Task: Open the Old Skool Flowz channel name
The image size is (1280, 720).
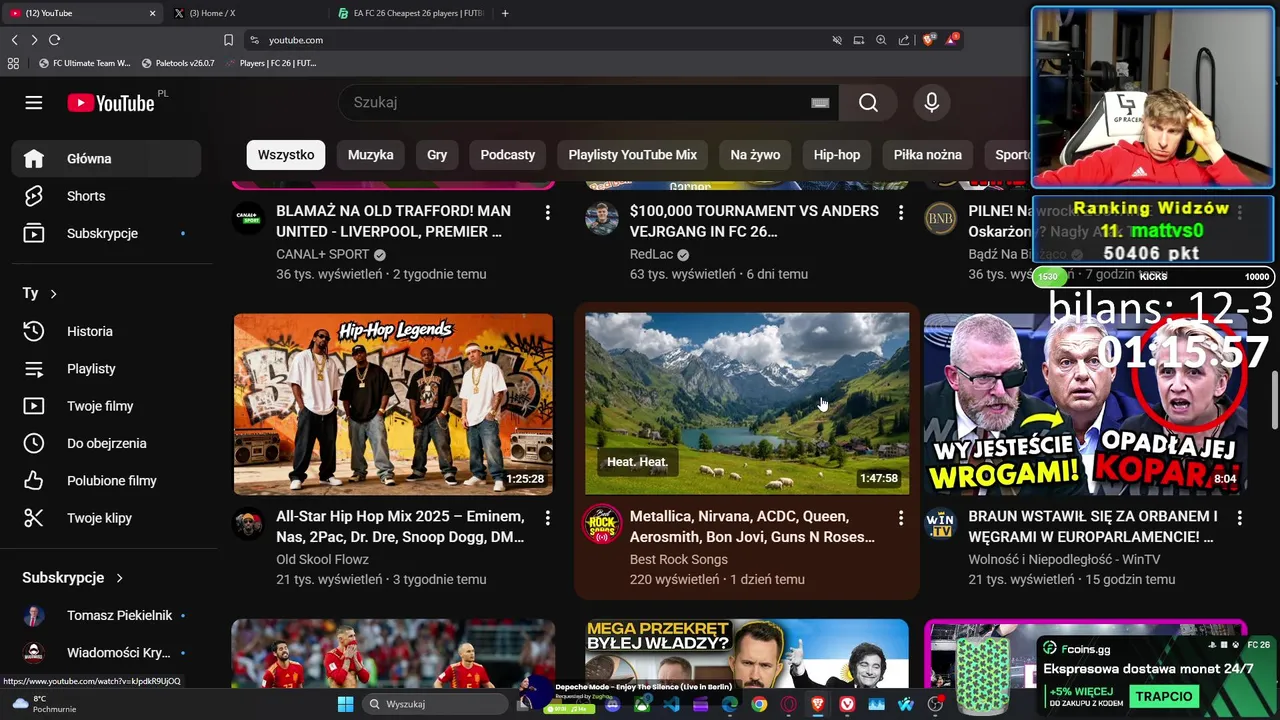Action: pos(322,560)
